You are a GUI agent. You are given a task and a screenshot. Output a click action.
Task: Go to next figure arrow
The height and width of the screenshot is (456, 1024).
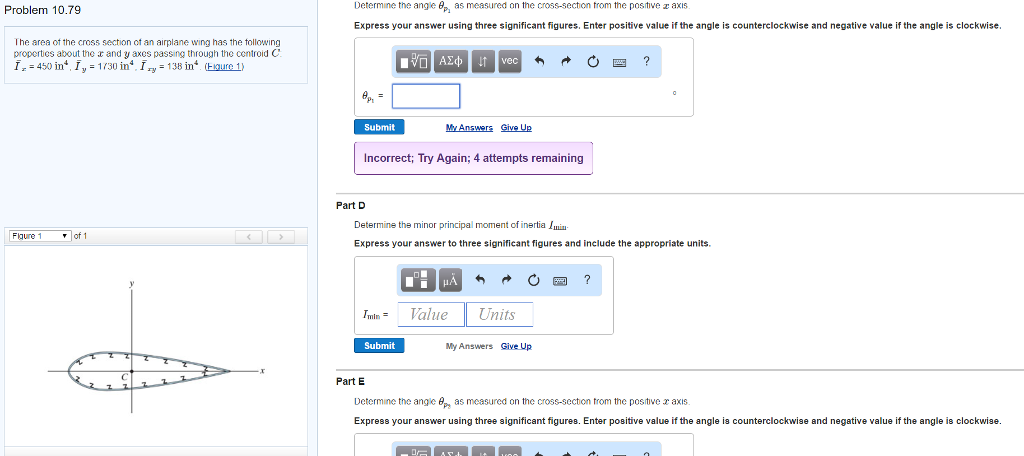281,236
